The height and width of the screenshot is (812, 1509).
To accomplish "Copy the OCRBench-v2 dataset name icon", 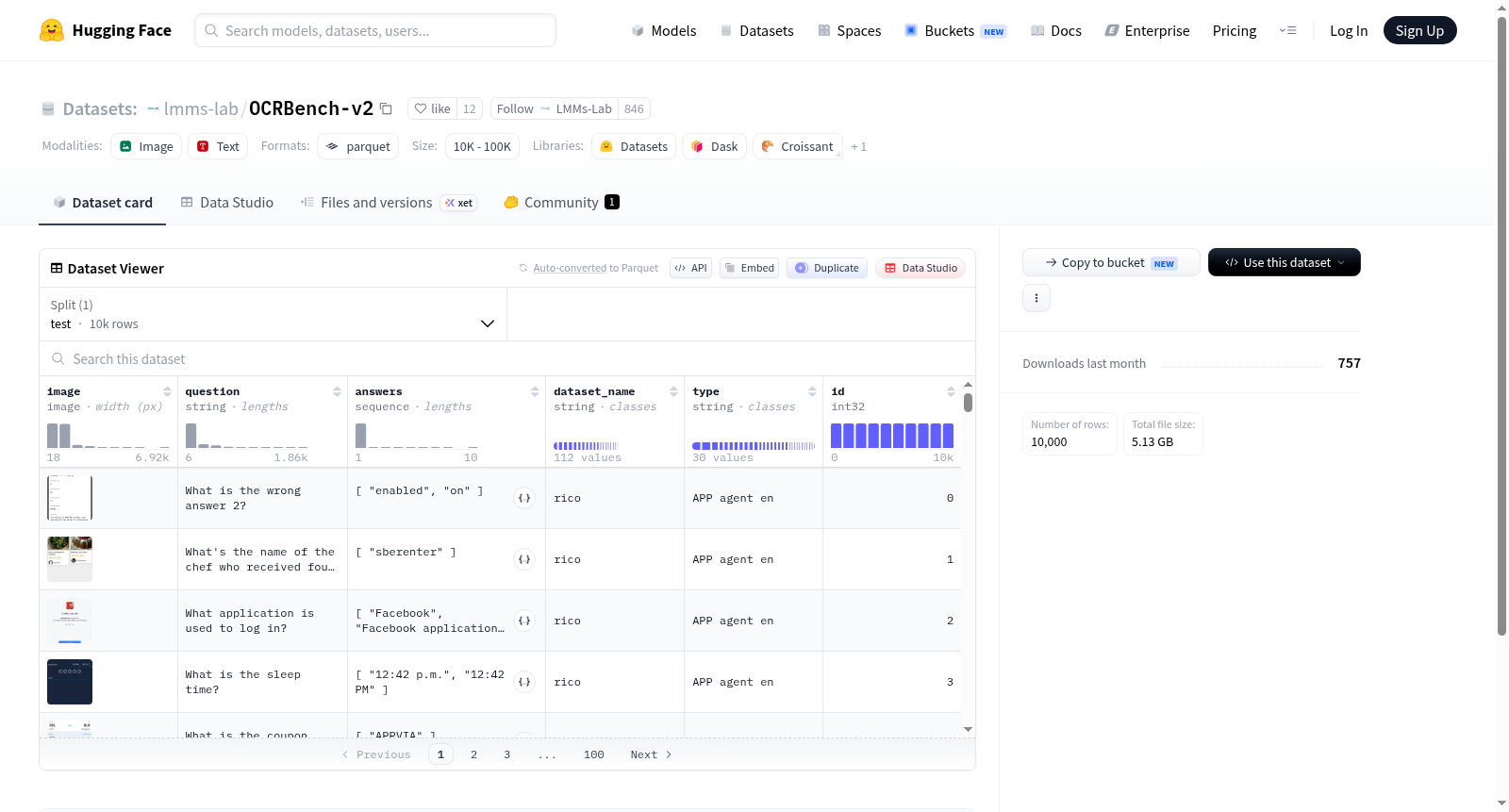I will 386,108.
